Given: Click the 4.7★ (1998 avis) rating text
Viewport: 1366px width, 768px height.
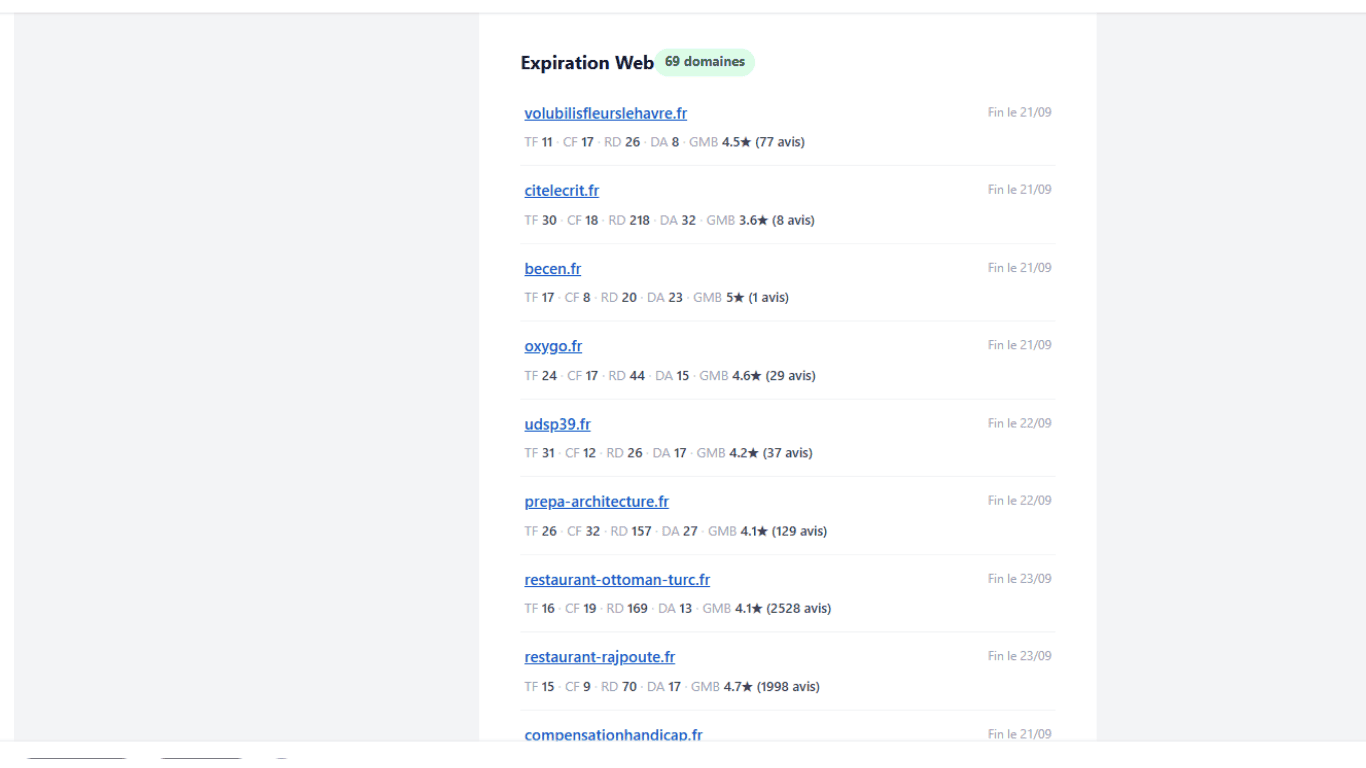Looking at the screenshot, I should 772,686.
